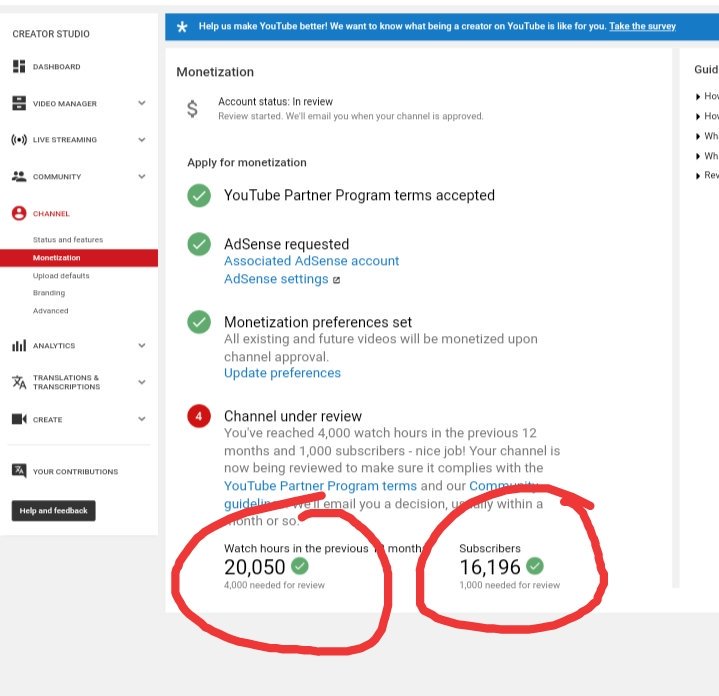
Task: Expand the Video Manager chevron
Action: click(142, 103)
